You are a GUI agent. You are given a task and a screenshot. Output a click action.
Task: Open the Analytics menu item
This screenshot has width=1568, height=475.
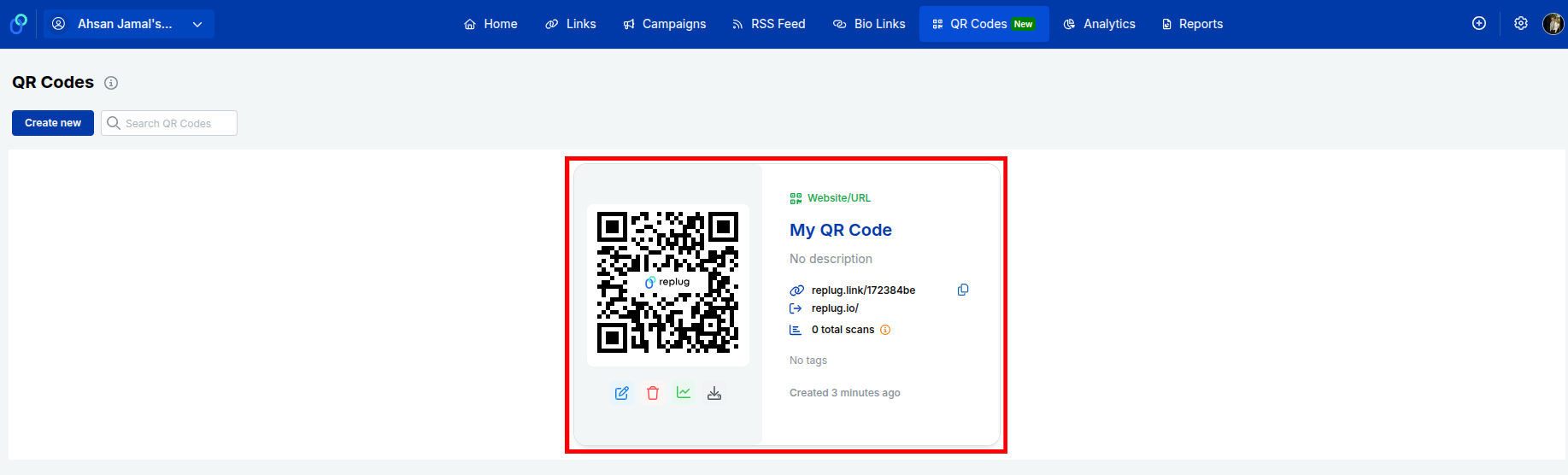pyautogui.click(x=1100, y=24)
